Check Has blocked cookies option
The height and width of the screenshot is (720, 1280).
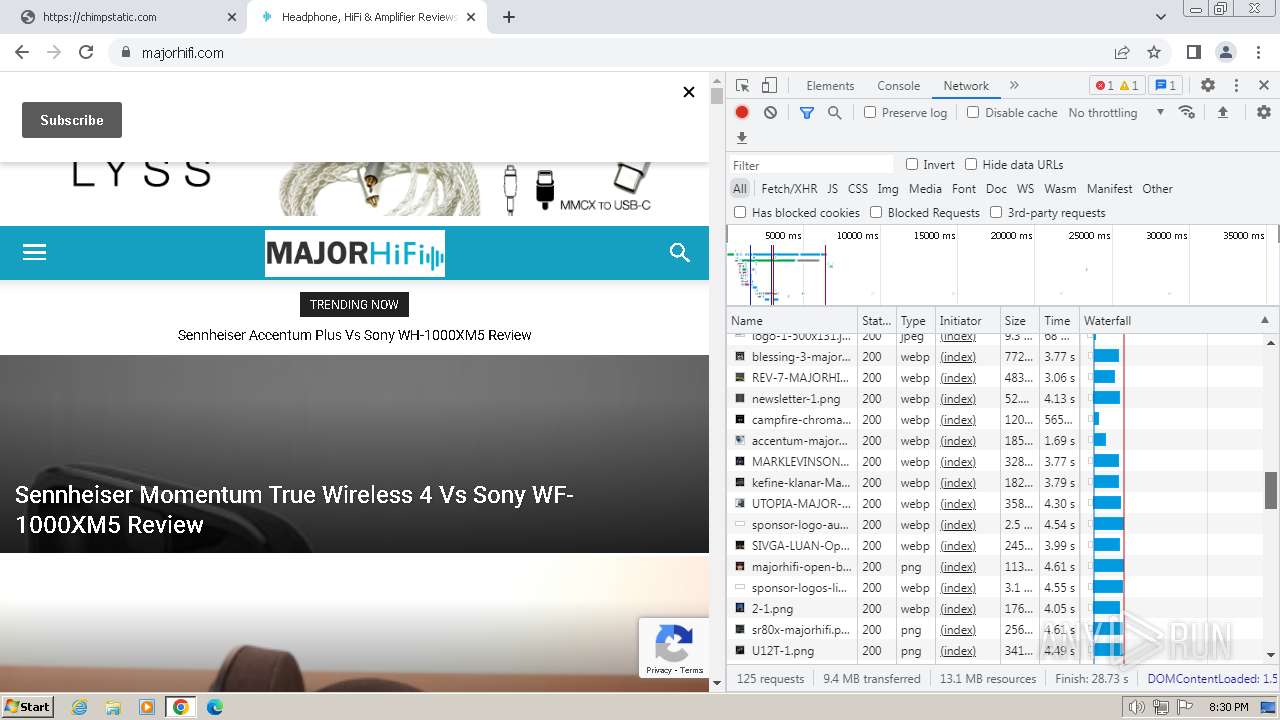(740, 212)
